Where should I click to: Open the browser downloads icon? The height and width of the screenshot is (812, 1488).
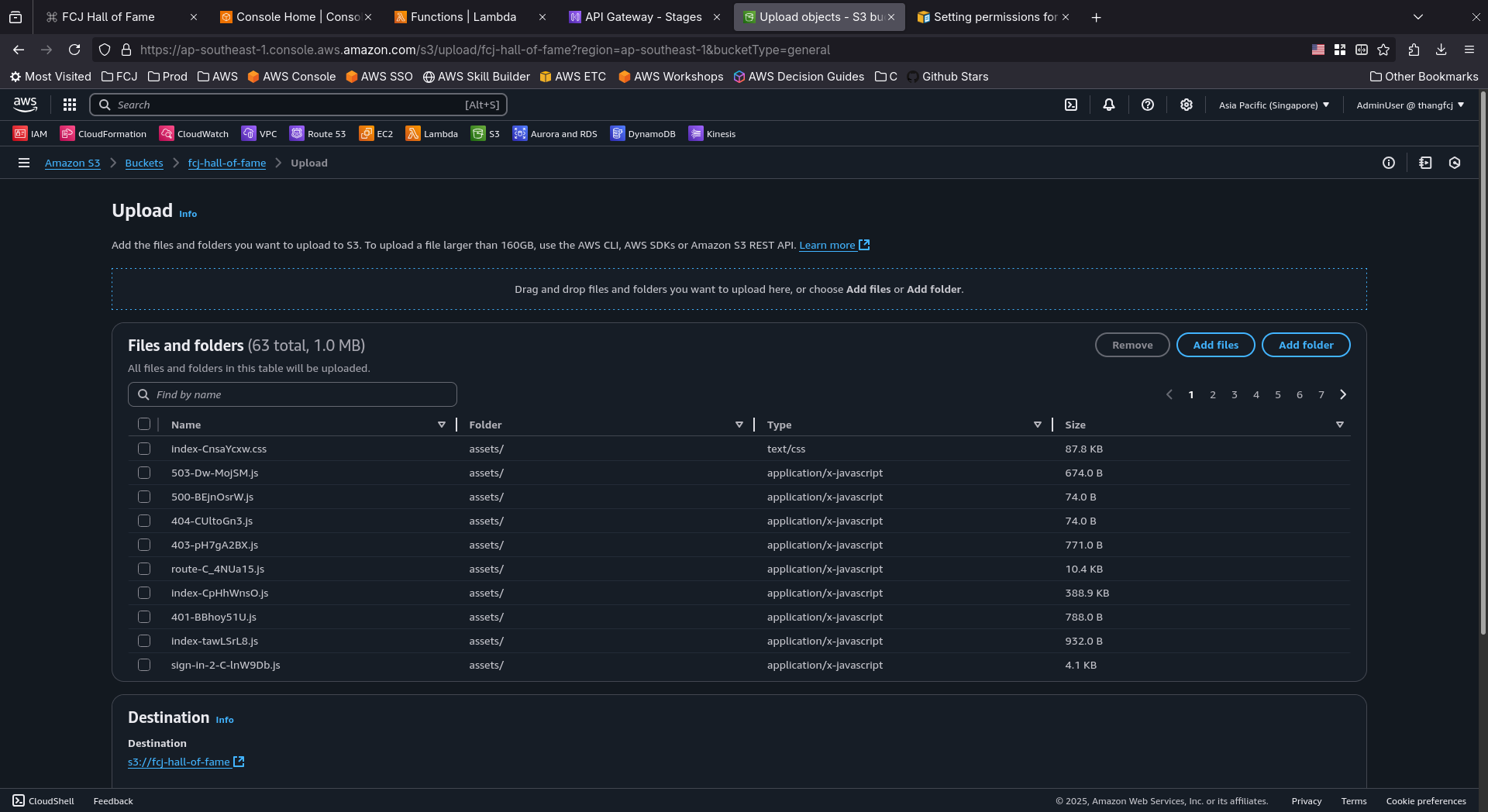(1441, 50)
